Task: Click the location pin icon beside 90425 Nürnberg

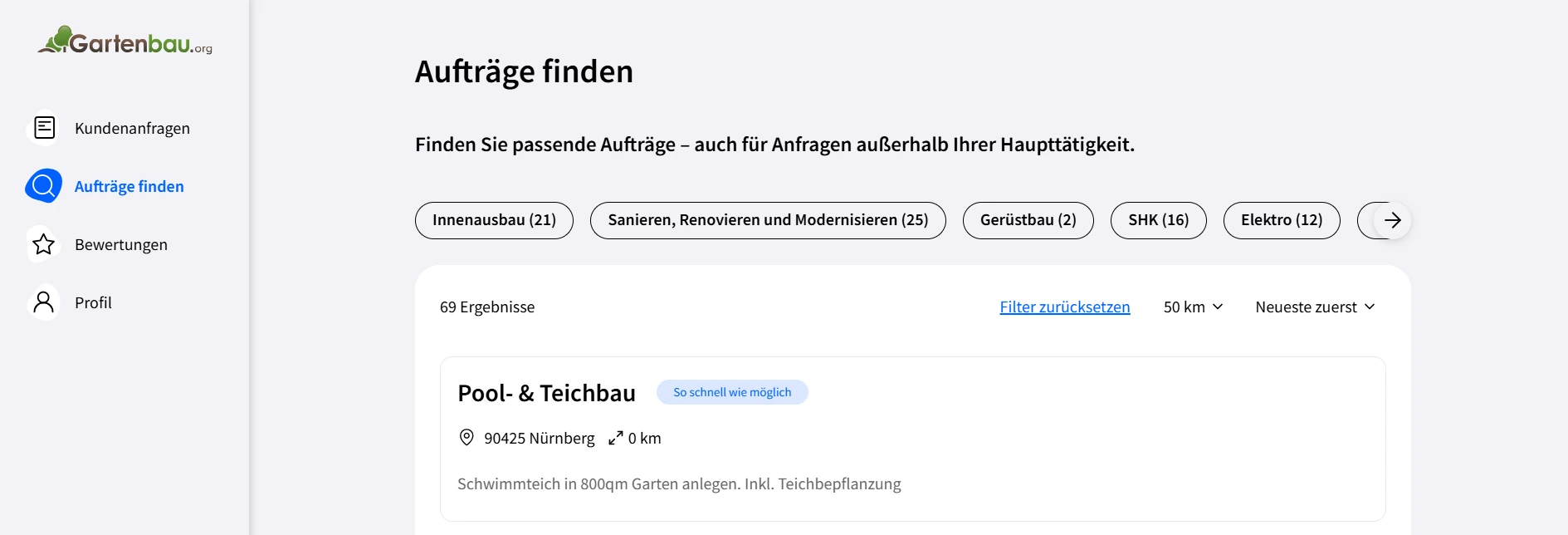Action: point(466,438)
